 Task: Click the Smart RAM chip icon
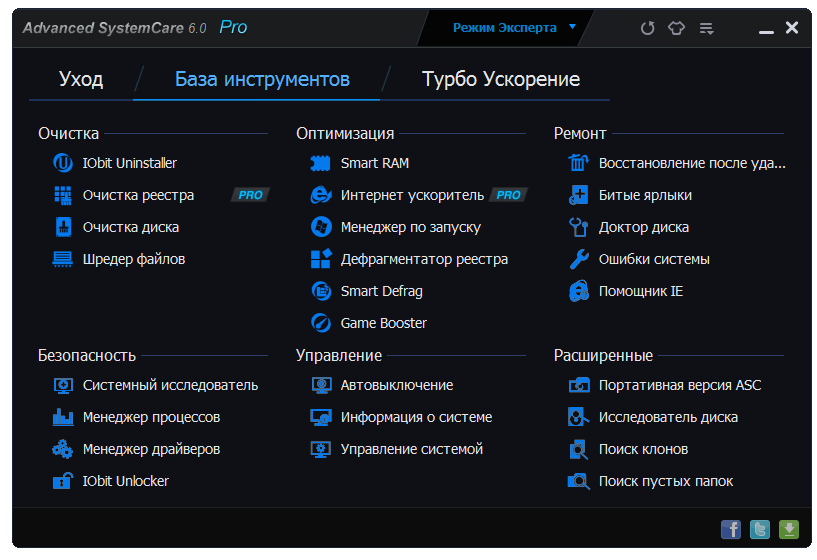[320, 163]
